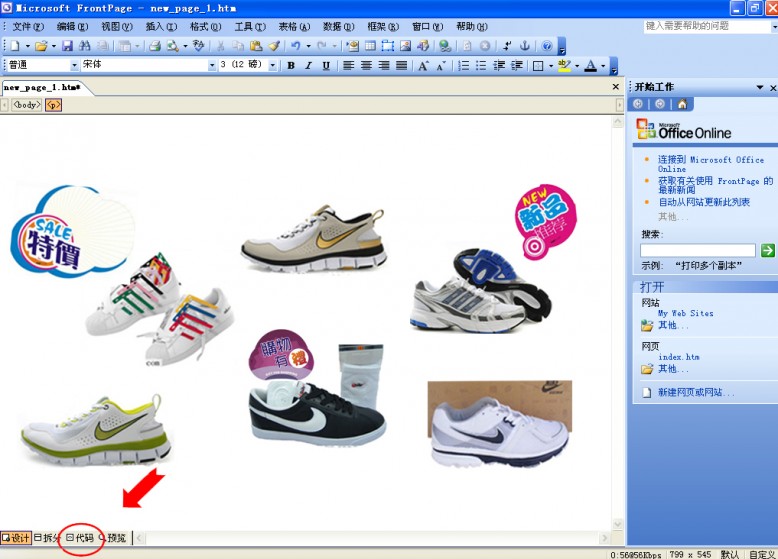Decrease font size with the small A icon
Screen dimensions: 778x559
point(441,65)
